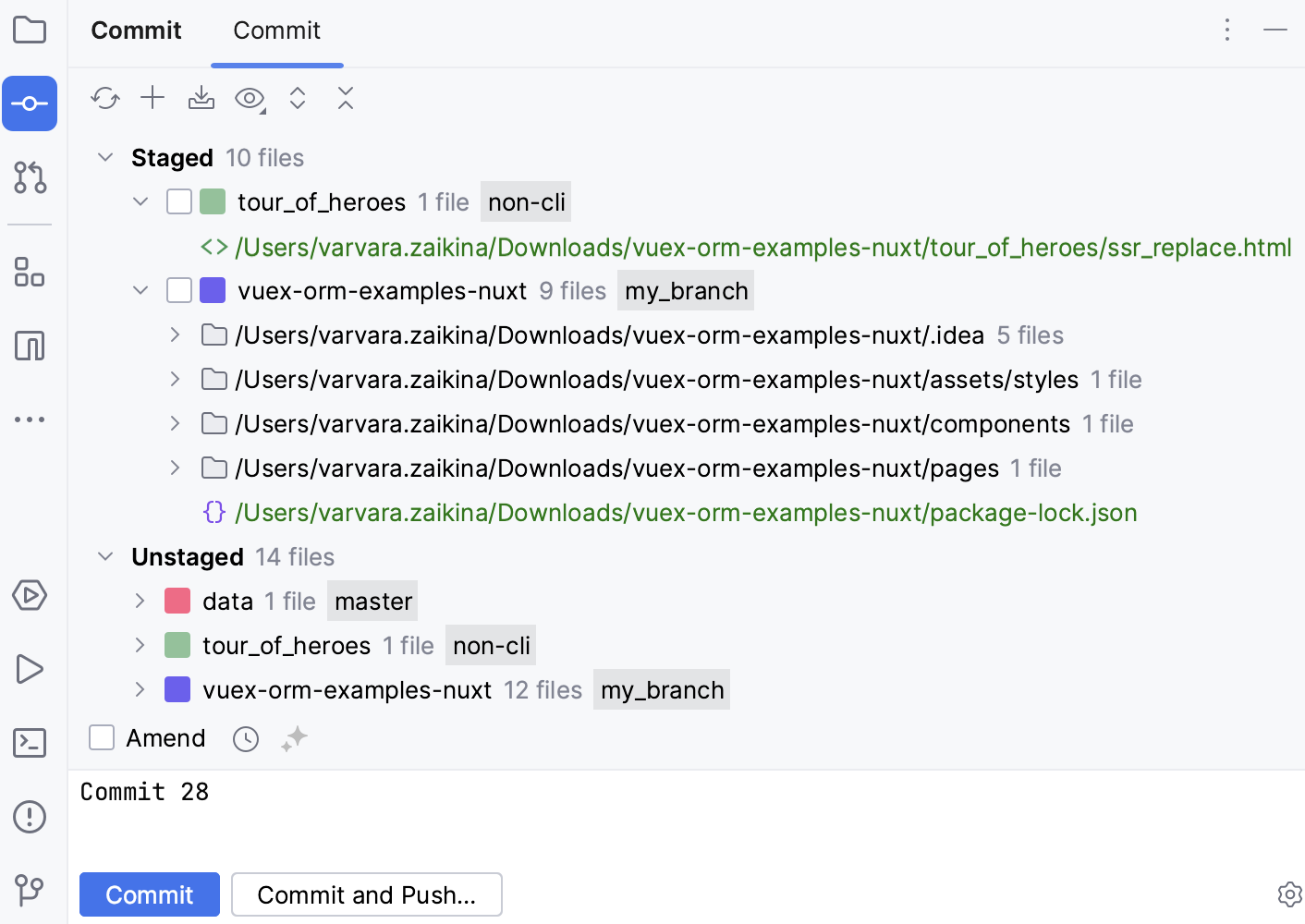Collapse the Staged files group

pos(105,157)
